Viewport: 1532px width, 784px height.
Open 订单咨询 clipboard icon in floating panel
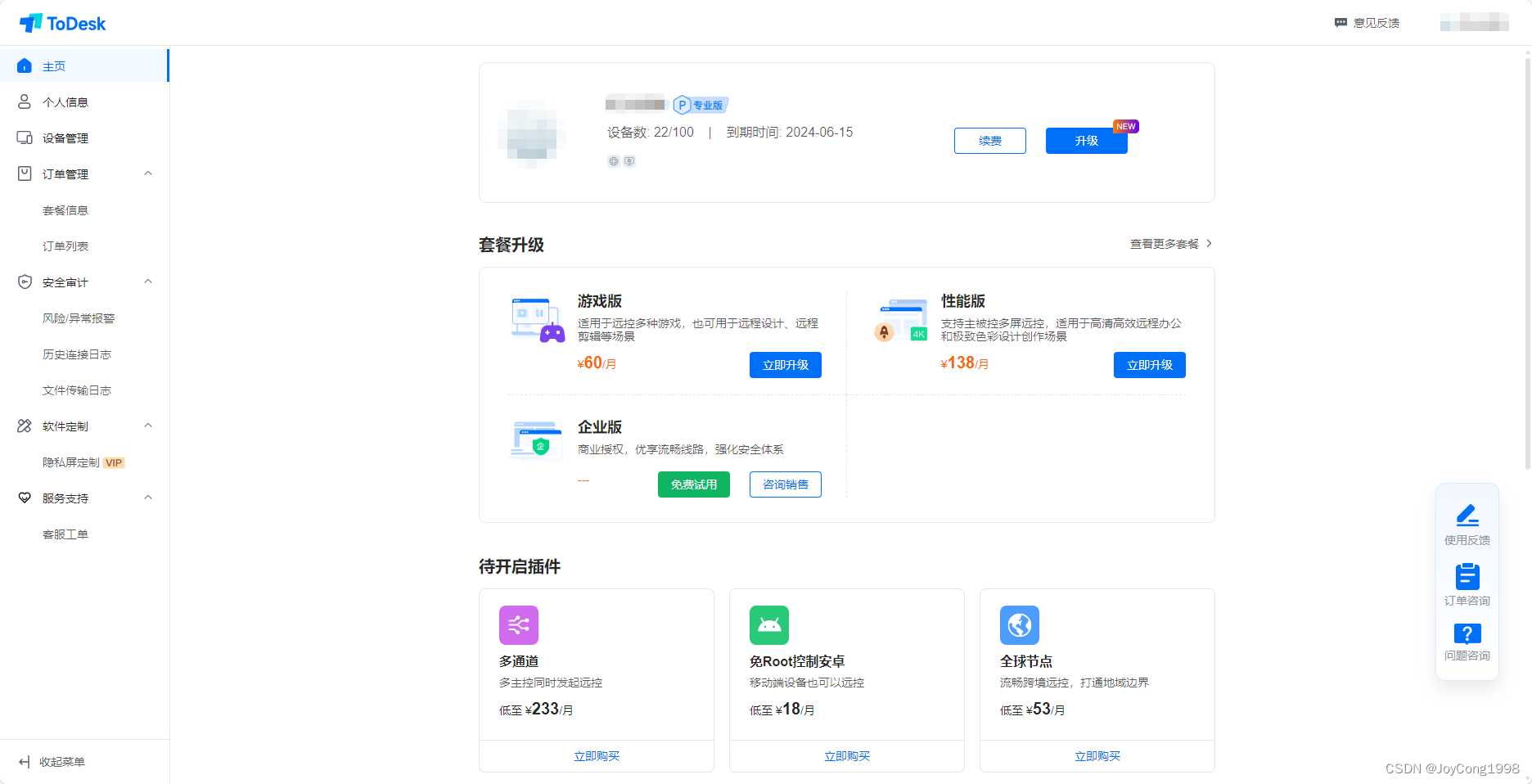point(1467,576)
